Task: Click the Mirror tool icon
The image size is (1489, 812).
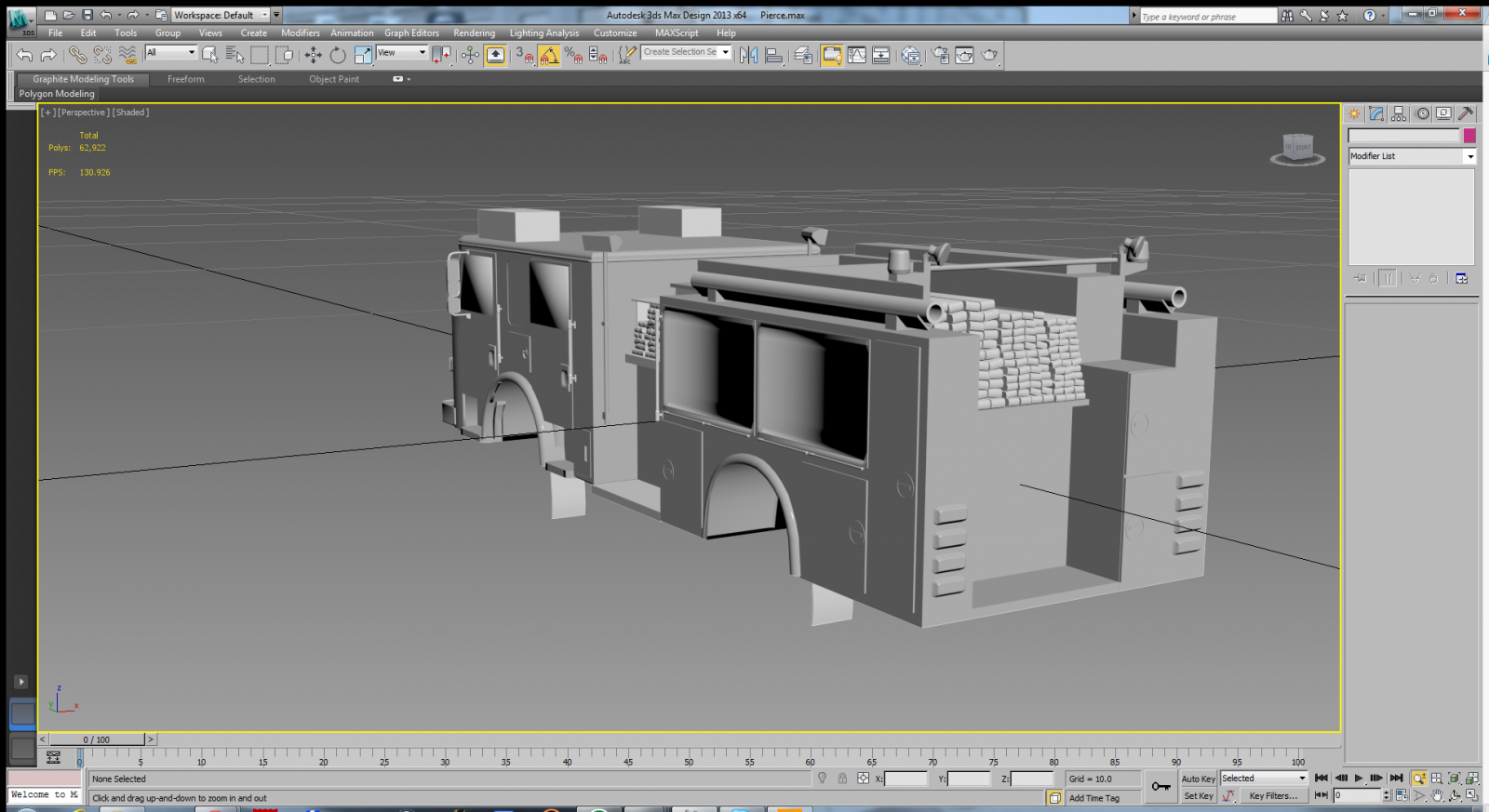Action: (748, 56)
